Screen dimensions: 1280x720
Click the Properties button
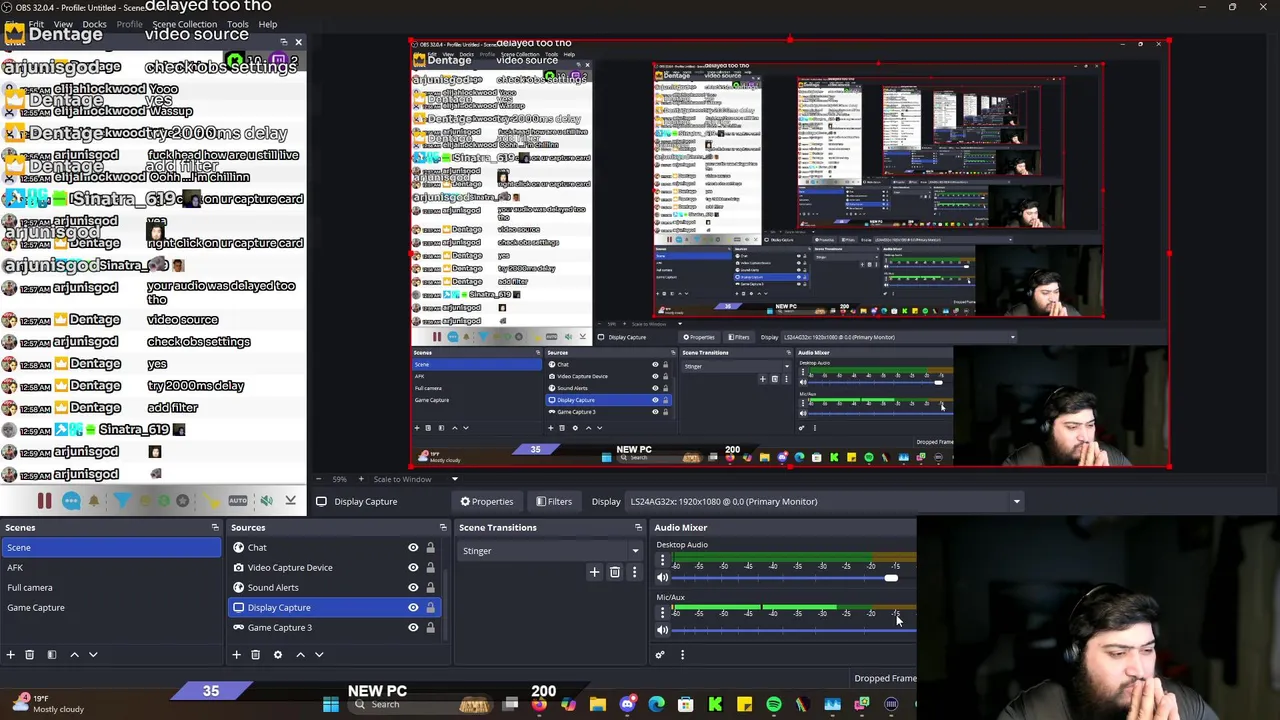(x=486, y=502)
